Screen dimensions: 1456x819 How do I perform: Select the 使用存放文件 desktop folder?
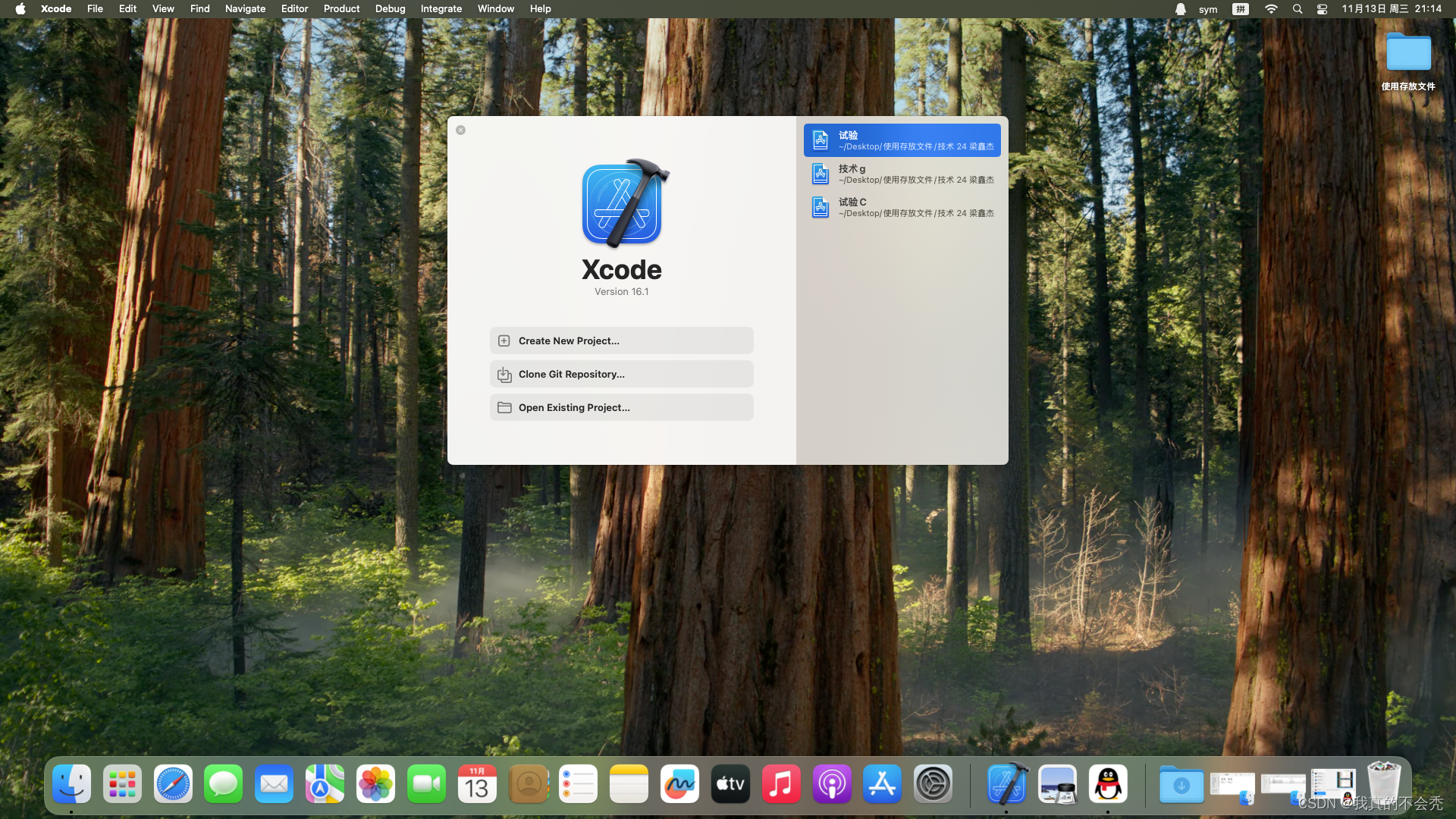tap(1408, 61)
